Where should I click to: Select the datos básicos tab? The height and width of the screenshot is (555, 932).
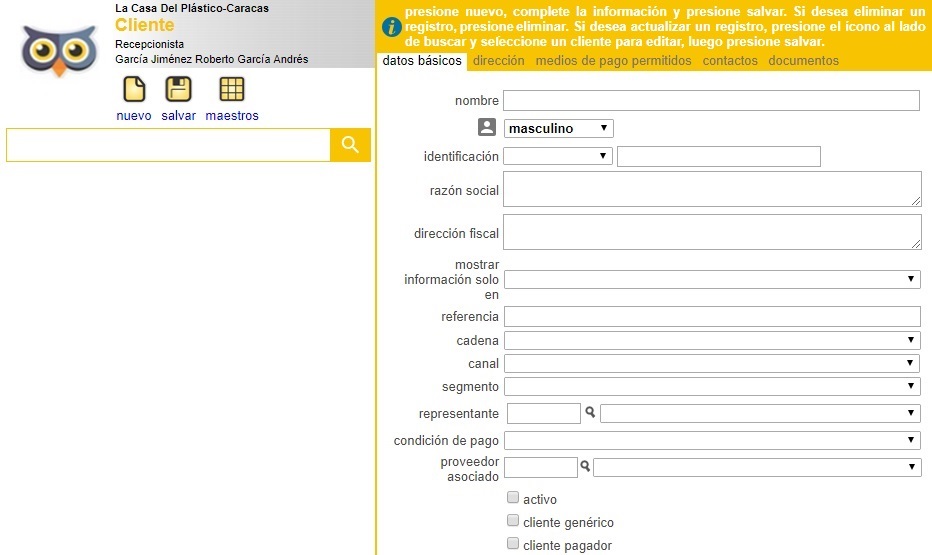(422, 61)
